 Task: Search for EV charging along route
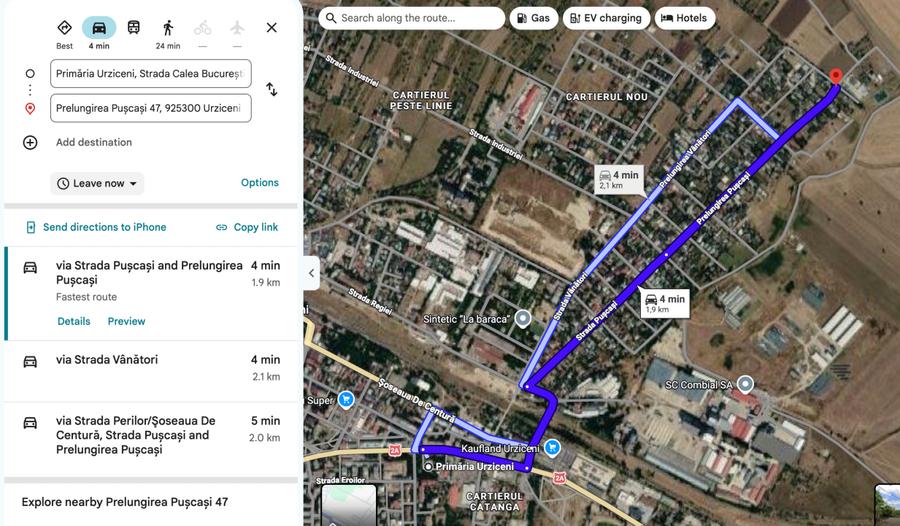[606, 18]
